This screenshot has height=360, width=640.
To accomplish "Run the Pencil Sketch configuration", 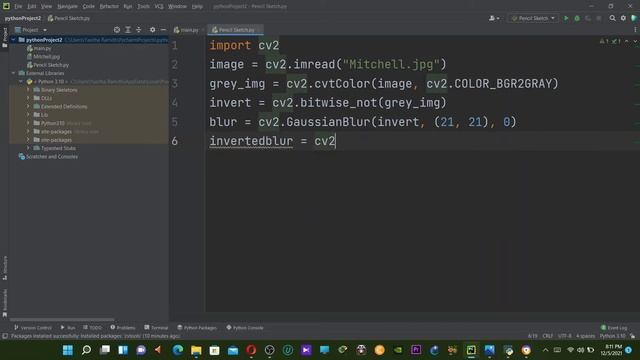I will (566, 18).
